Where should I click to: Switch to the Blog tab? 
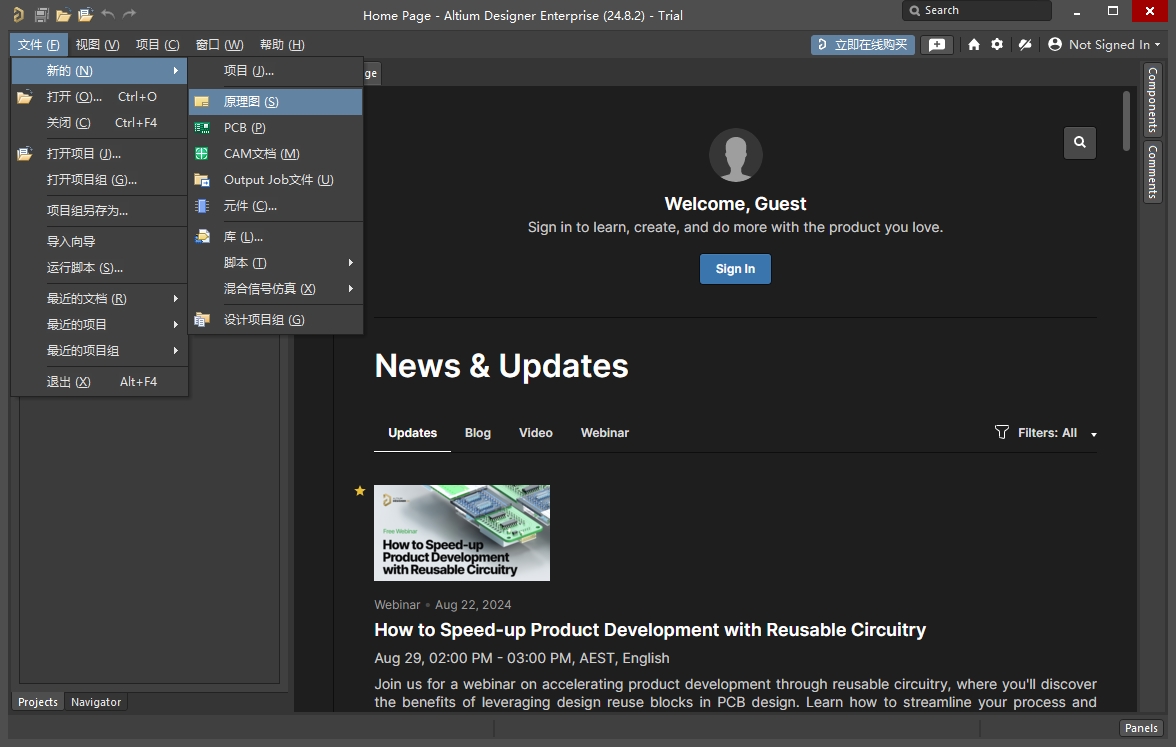coord(478,433)
